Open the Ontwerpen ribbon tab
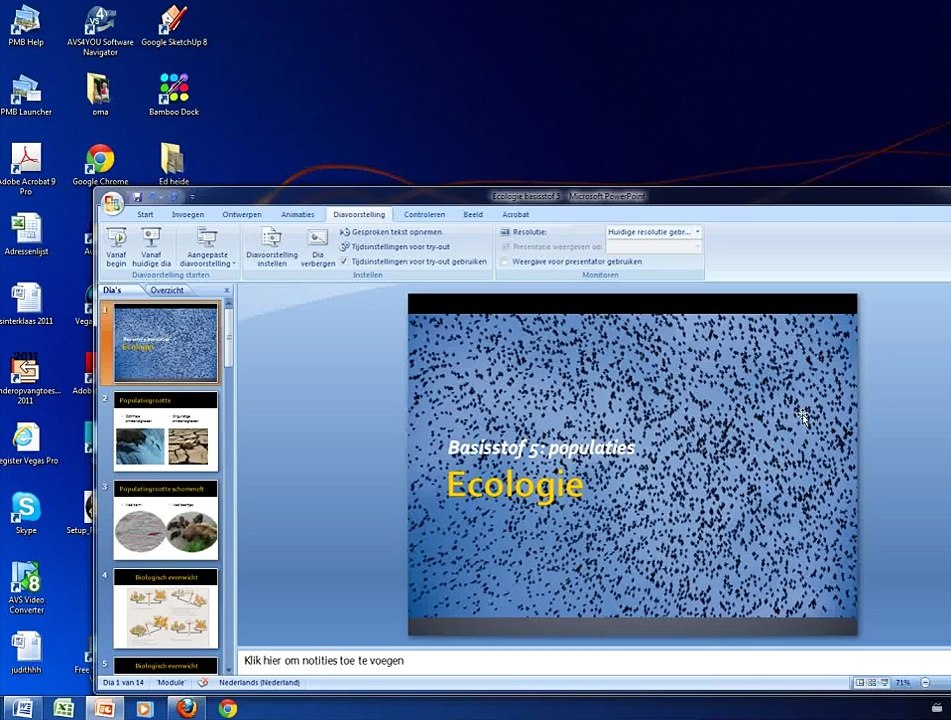This screenshot has height=720, width=951. pos(241,214)
